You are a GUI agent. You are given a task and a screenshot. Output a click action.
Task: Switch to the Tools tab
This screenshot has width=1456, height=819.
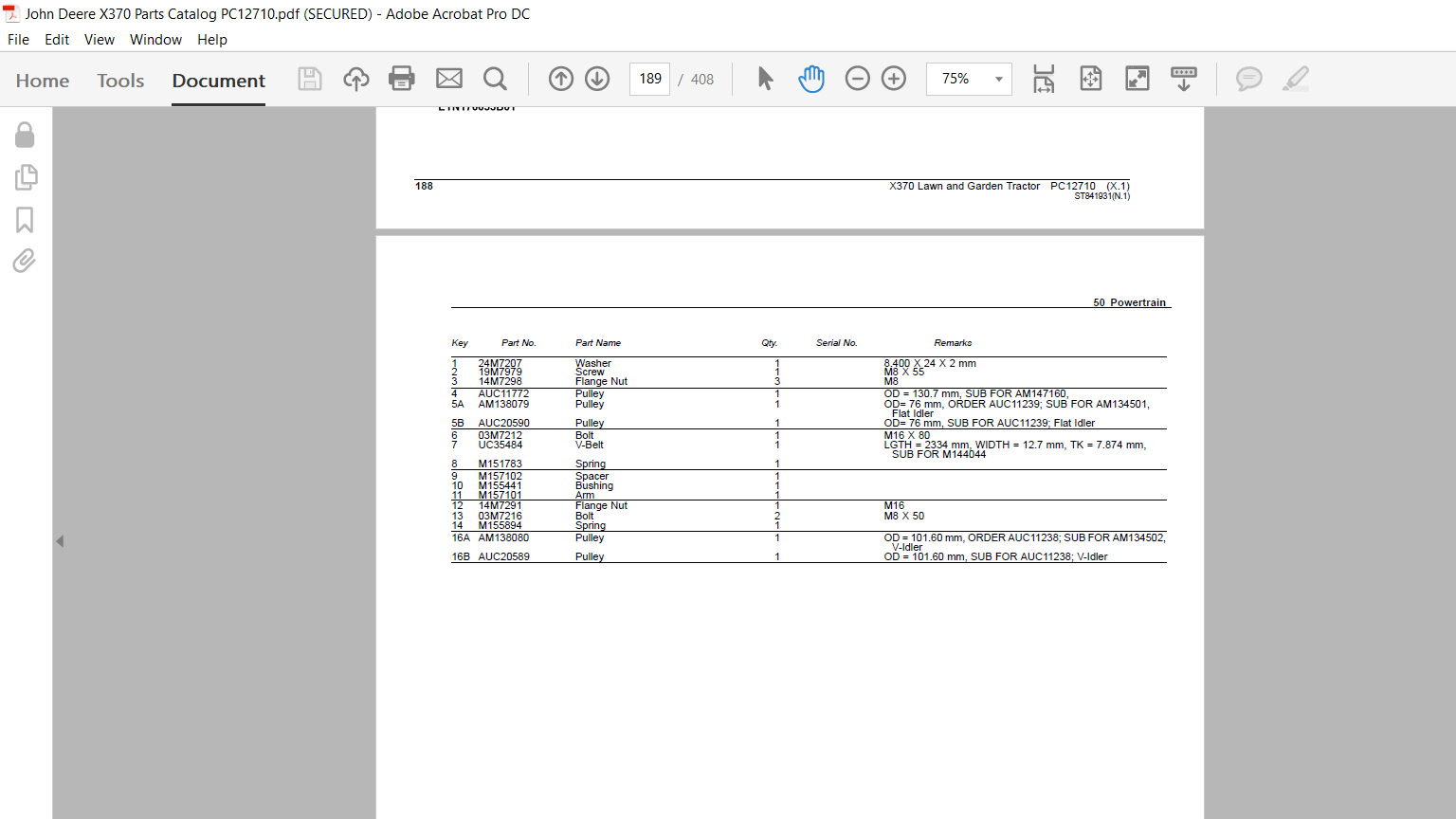(120, 81)
